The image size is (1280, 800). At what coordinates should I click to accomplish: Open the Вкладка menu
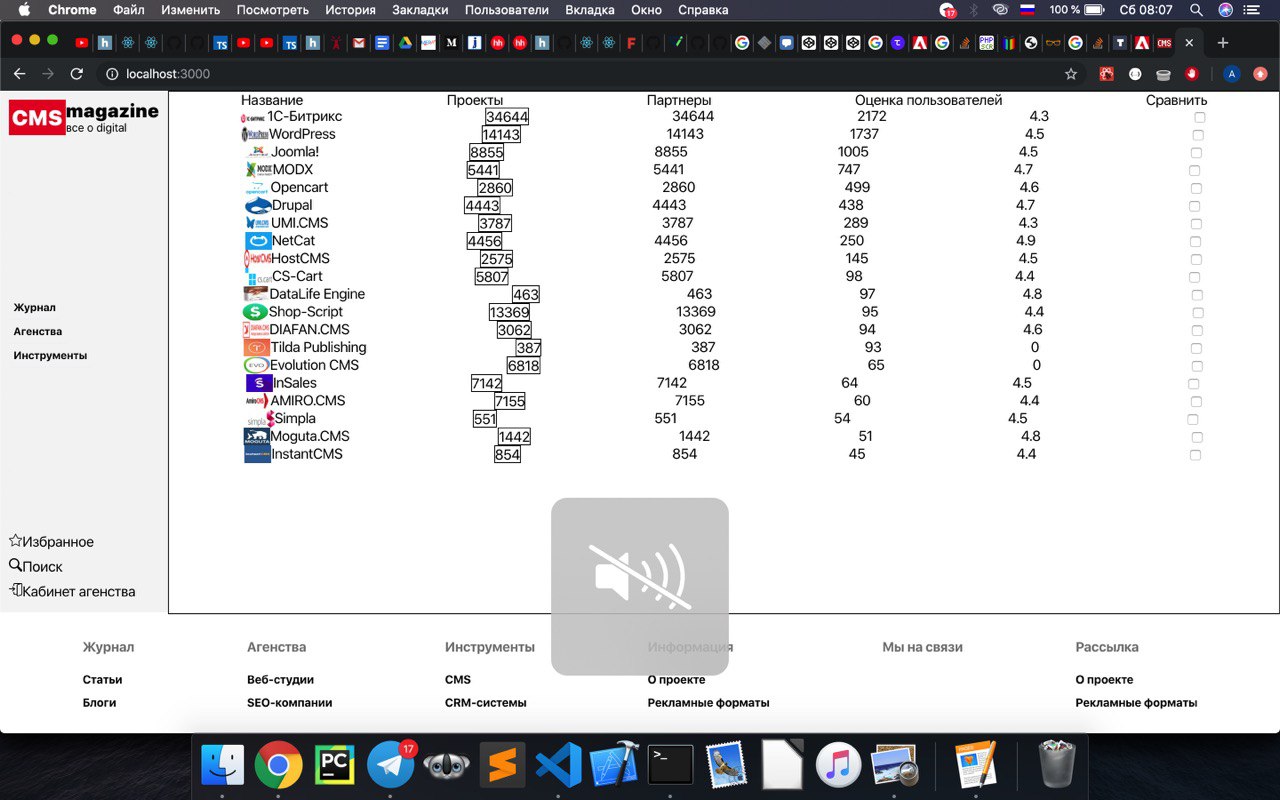coord(590,10)
